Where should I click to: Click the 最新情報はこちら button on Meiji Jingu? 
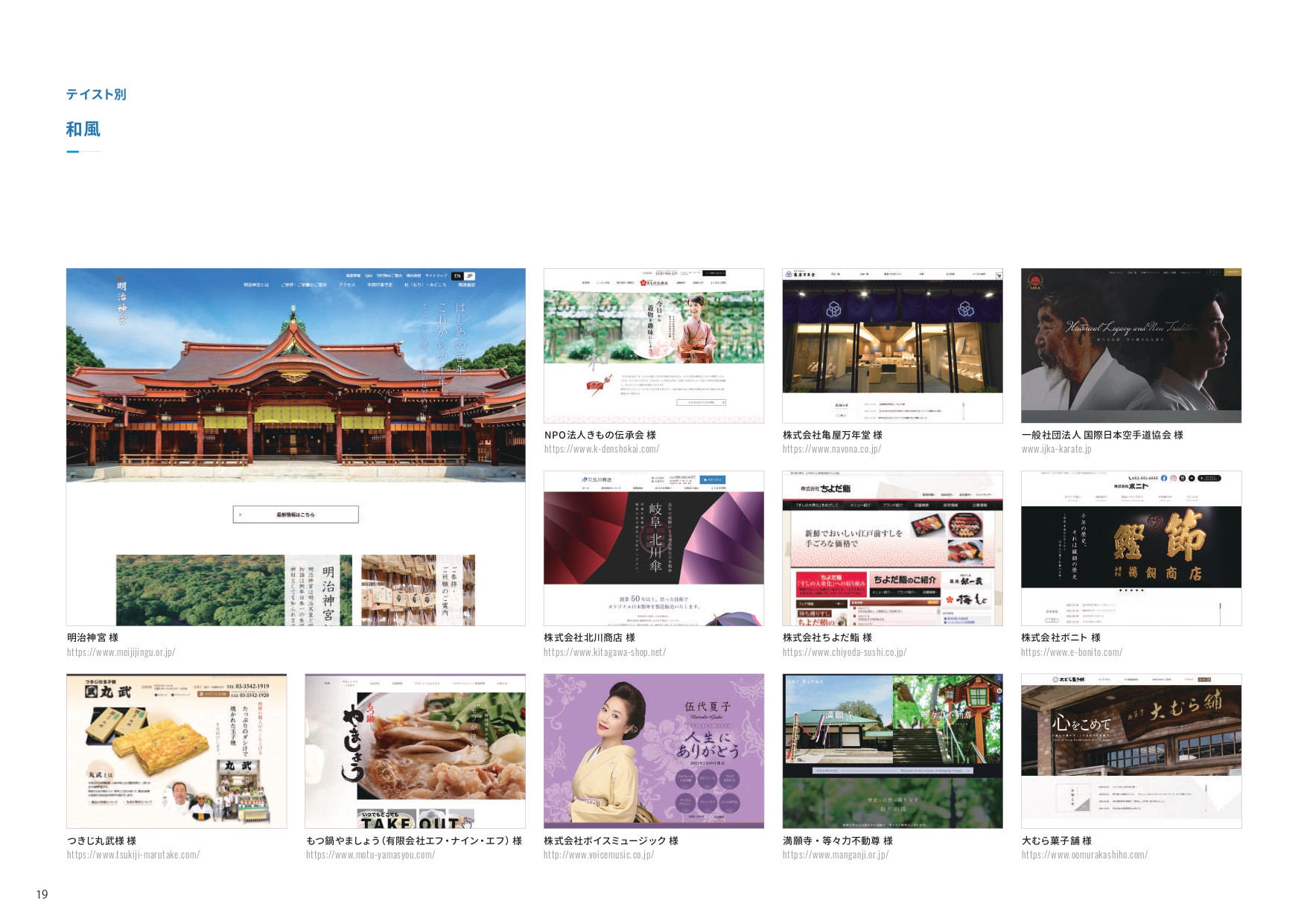[x=296, y=514]
